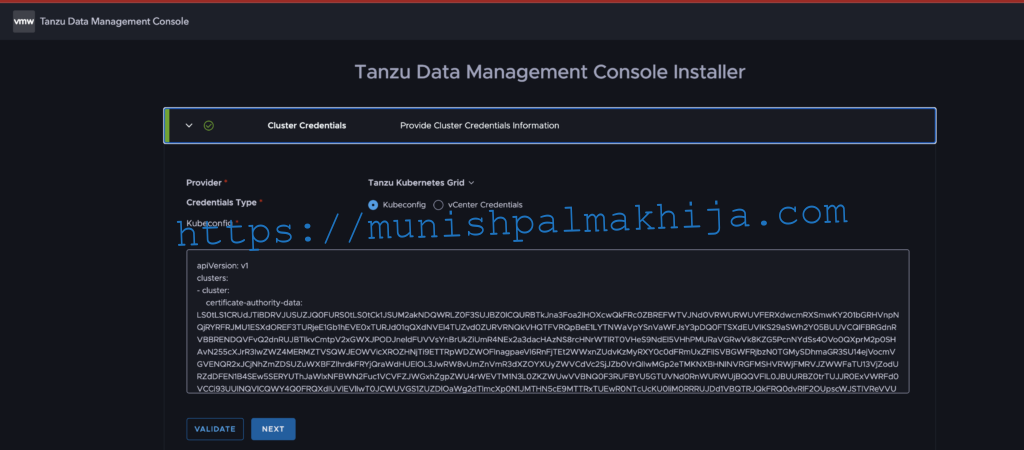This screenshot has height=450, width=1024.
Task: Select the vCenter Credentials radio button
Action: pos(438,204)
